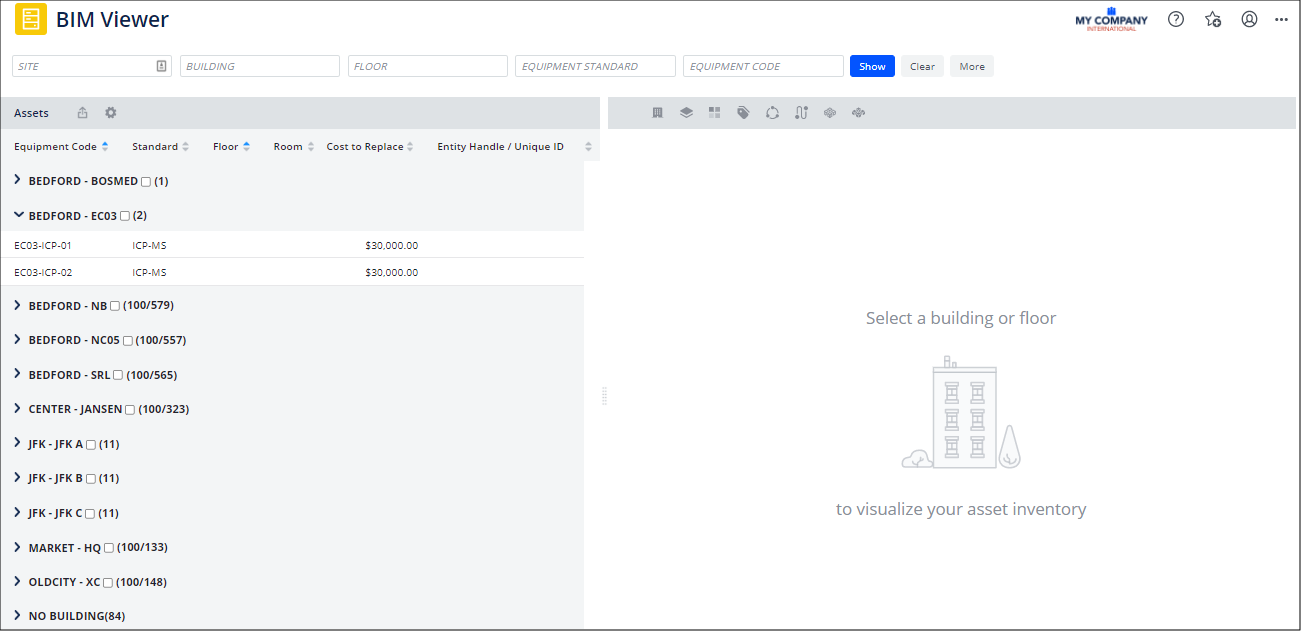The height and width of the screenshot is (640, 1310).
Task: Click the stacked cubes icon in toolbar
Action: (x=829, y=113)
